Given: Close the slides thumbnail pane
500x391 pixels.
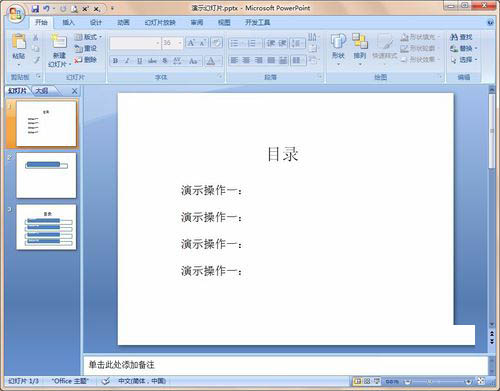Looking at the screenshot, I should (75, 91).
